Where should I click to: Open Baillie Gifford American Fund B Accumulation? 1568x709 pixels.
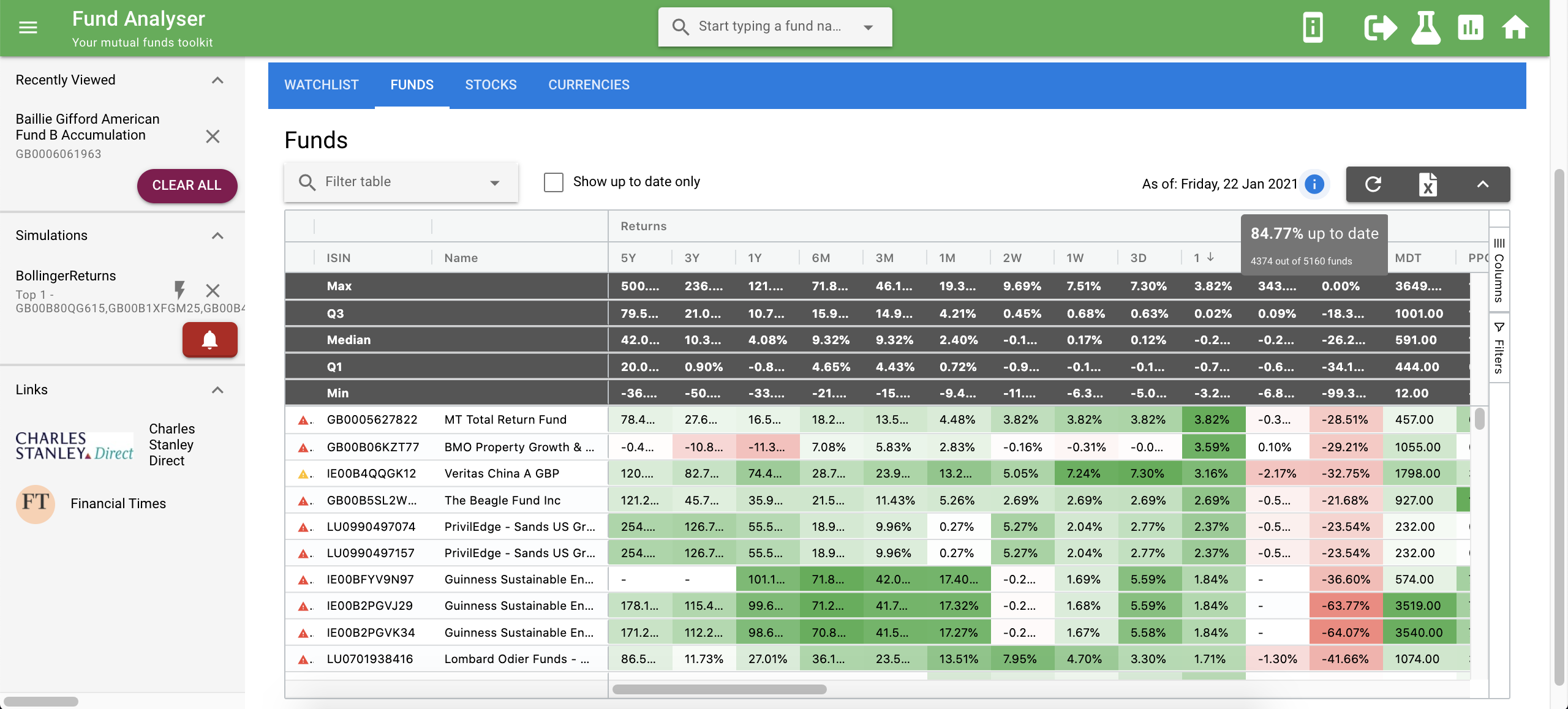pos(88,127)
